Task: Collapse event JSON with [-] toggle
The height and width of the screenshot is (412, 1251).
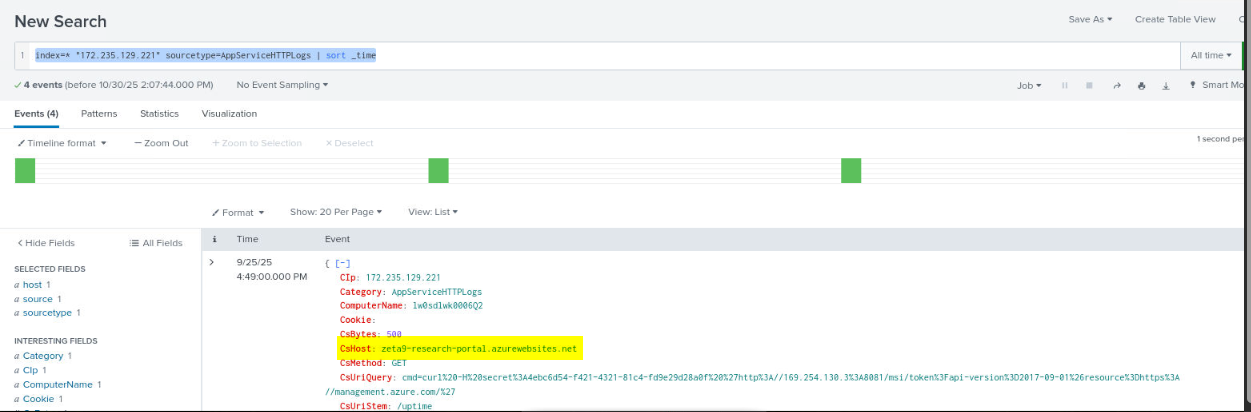Action: click(x=341, y=262)
